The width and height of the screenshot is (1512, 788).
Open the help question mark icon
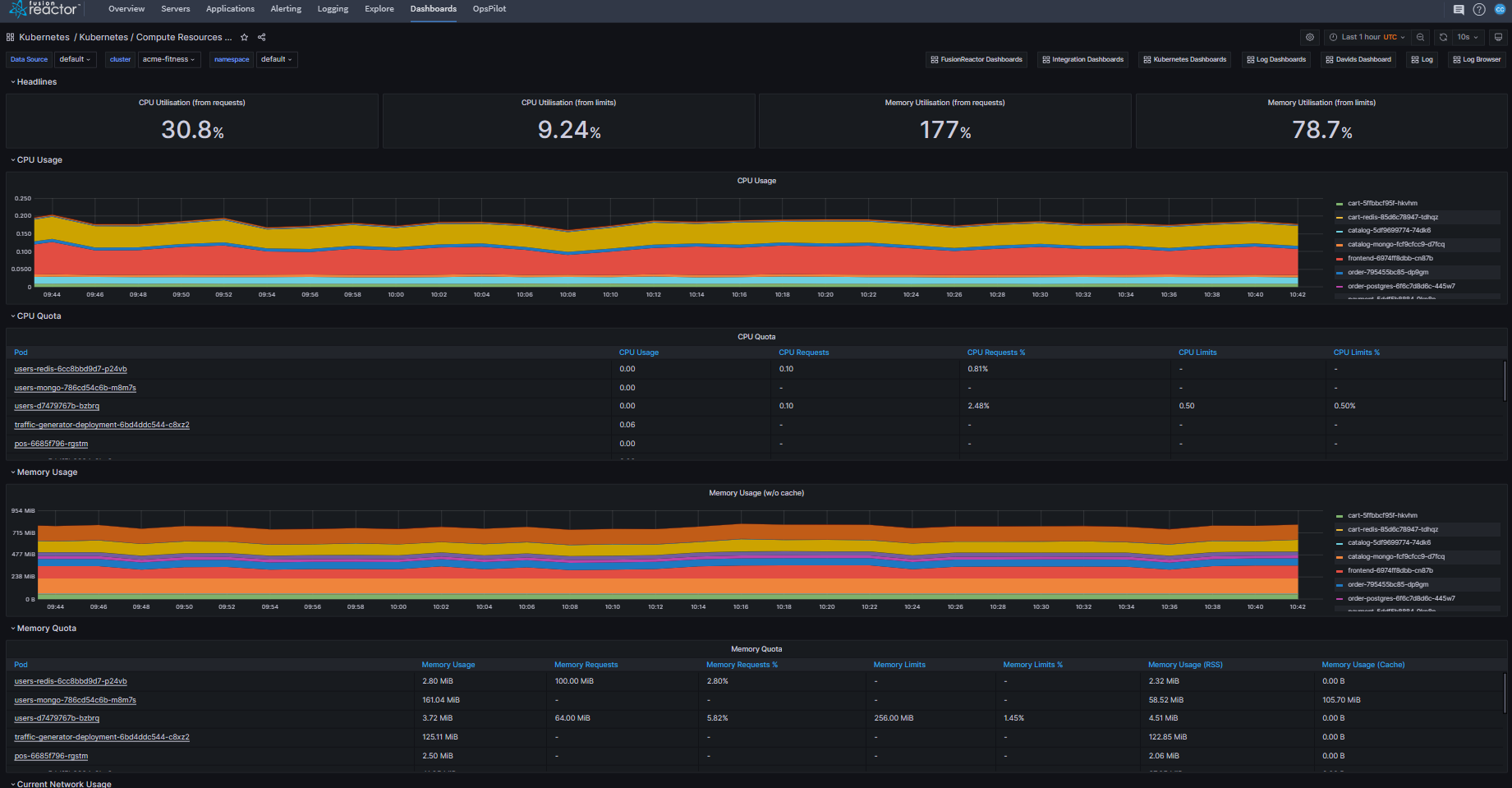pyautogui.click(x=1479, y=10)
